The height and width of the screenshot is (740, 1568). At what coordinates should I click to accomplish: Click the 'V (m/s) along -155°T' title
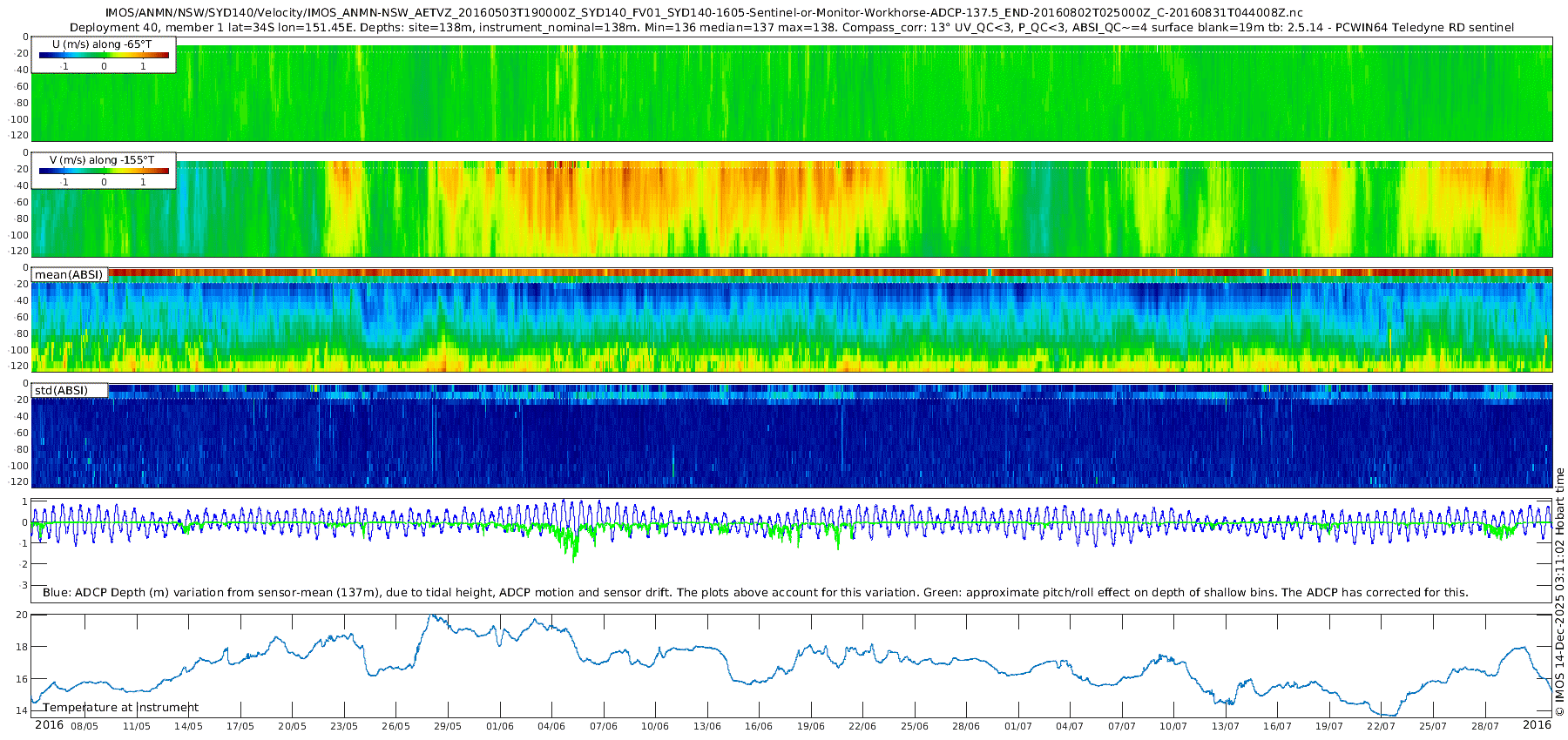coord(102,160)
